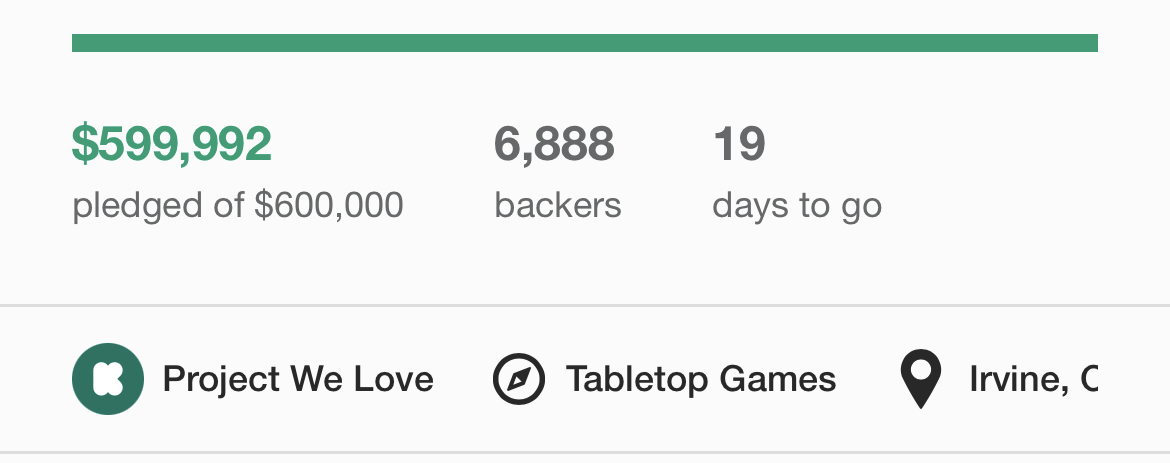The image size is (1170, 463).
Task: Click the pledged of $600,000 text
Action: 237,205
